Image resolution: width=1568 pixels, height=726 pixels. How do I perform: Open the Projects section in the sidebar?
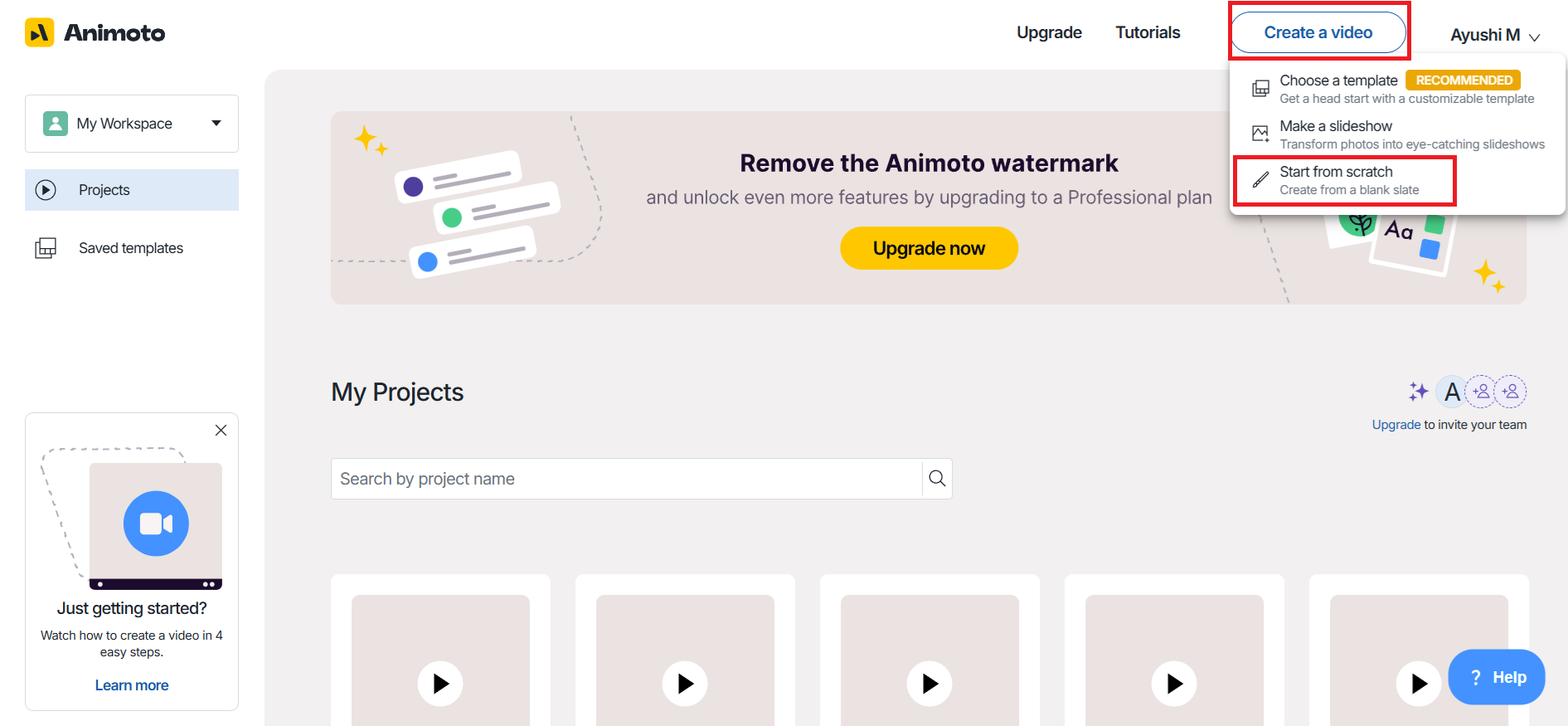pos(104,189)
